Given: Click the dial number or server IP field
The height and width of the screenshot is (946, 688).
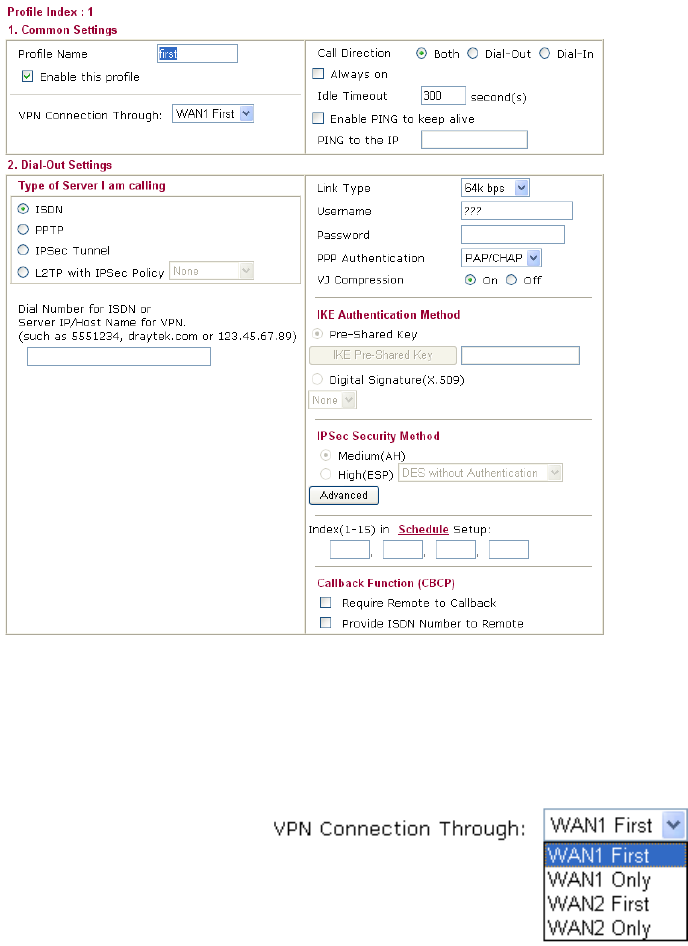Looking at the screenshot, I should [x=119, y=357].
